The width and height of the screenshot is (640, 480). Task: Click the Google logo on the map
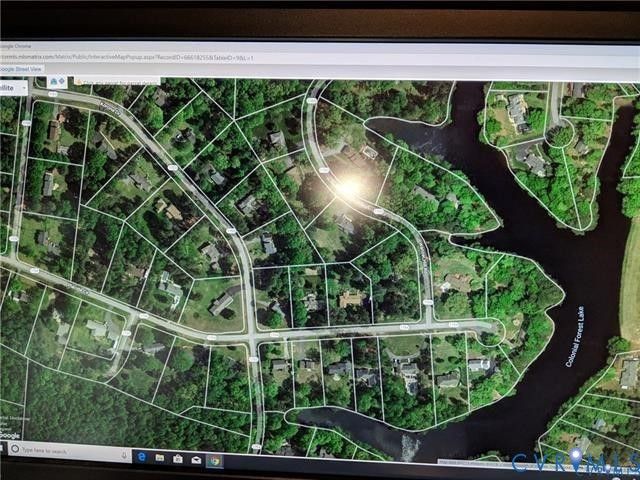[12, 435]
